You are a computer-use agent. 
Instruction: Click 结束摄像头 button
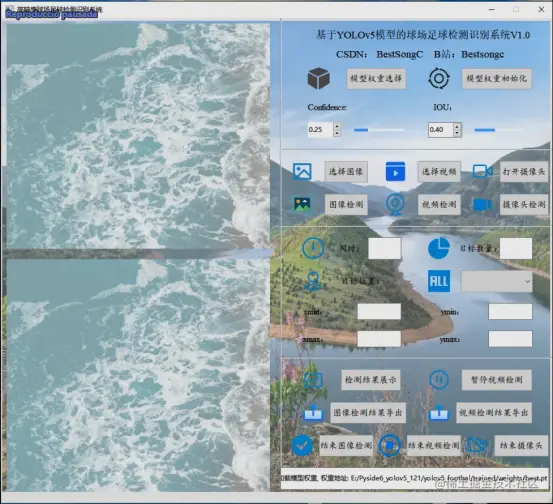(x=521, y=445)
